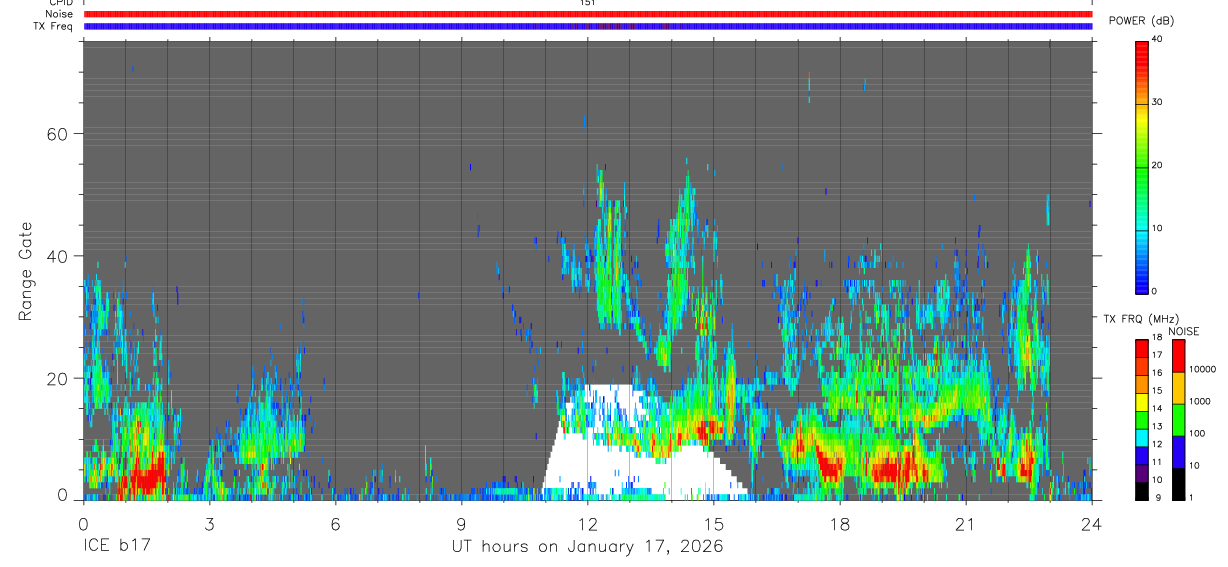Click the NOISE legend title above its colorbar

pyautogui.click(x=1184, y=331)
